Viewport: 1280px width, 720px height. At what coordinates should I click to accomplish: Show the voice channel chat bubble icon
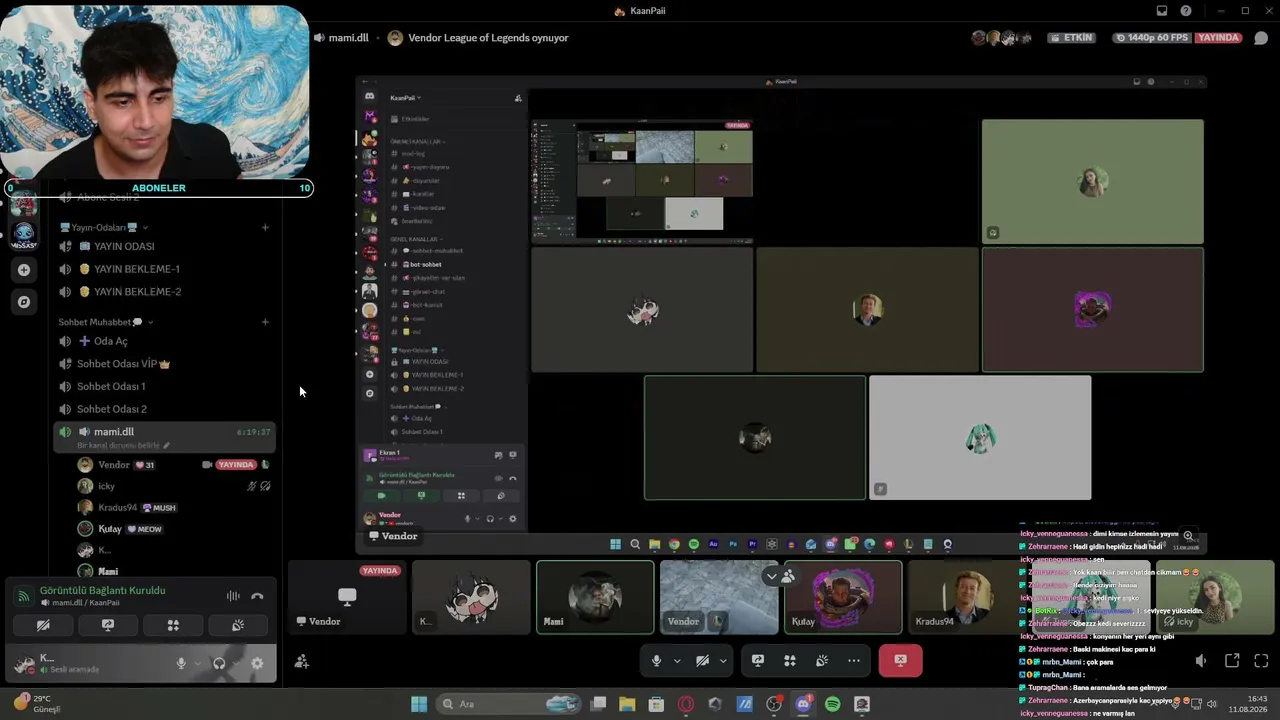(x=1261, y=38)
